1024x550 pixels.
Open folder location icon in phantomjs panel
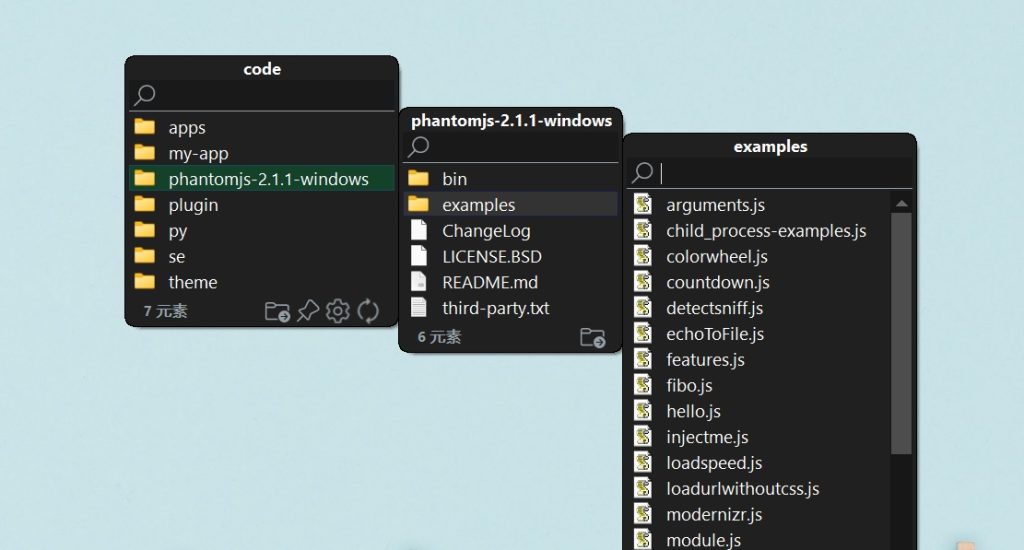(592, 338)
